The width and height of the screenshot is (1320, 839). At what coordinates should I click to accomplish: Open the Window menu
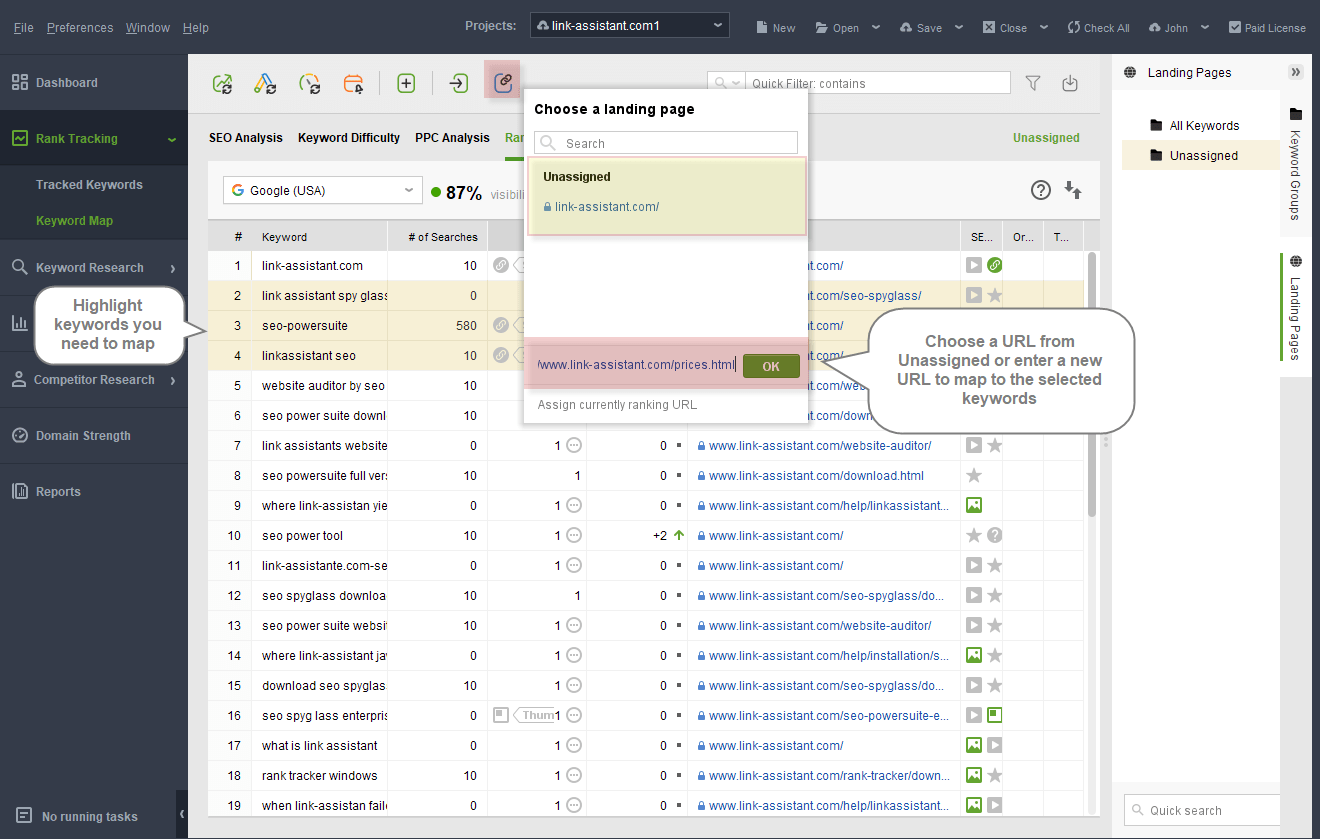pos(148,28)
